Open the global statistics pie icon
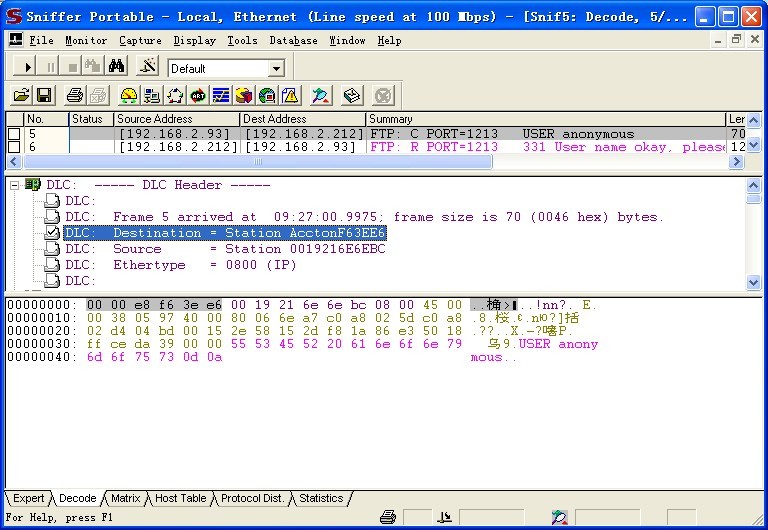Viewport: 768px width, 530px height. (267, 95)
